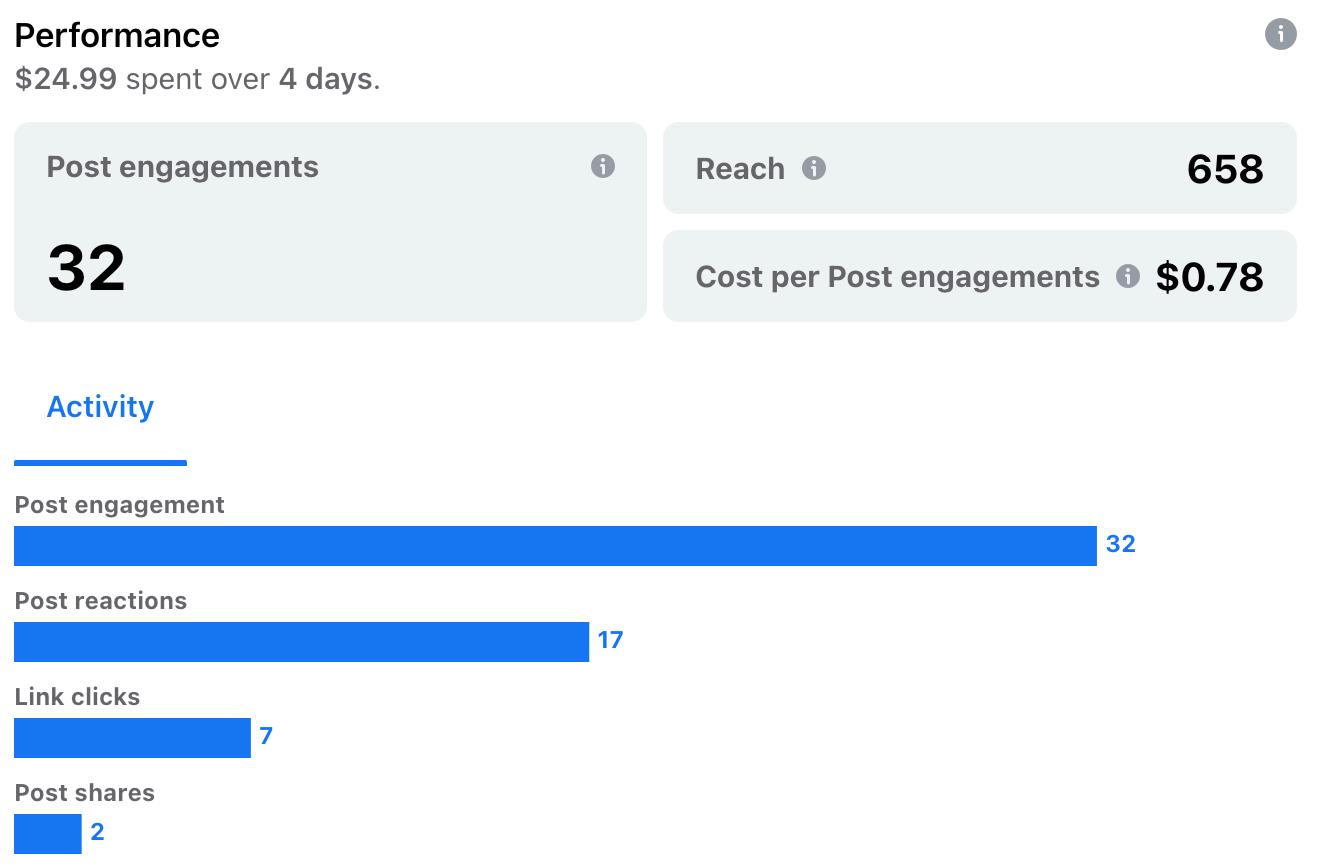Click the $0.78 cost value
1320x866 pixels.
tap(1209, 277)
